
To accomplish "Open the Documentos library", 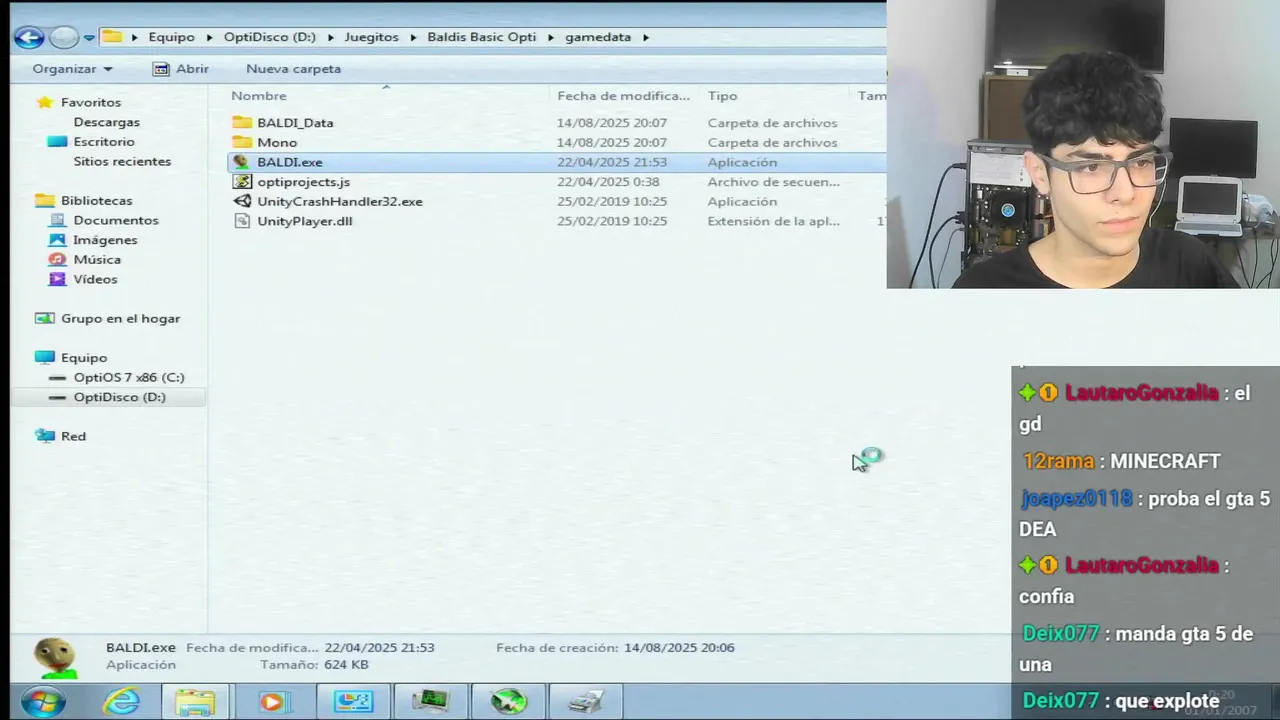I will [x=115, y=220].
